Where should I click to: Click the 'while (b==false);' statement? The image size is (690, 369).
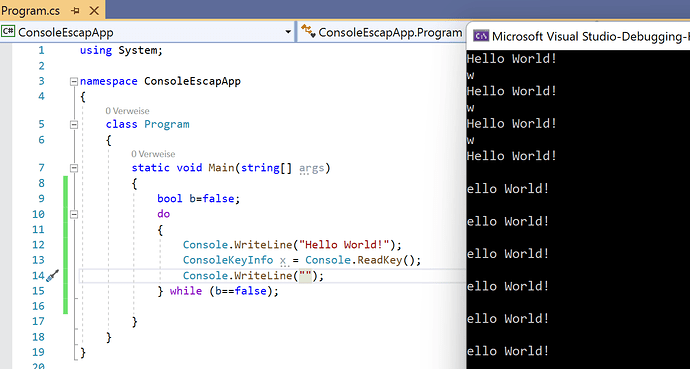point(224,291)
